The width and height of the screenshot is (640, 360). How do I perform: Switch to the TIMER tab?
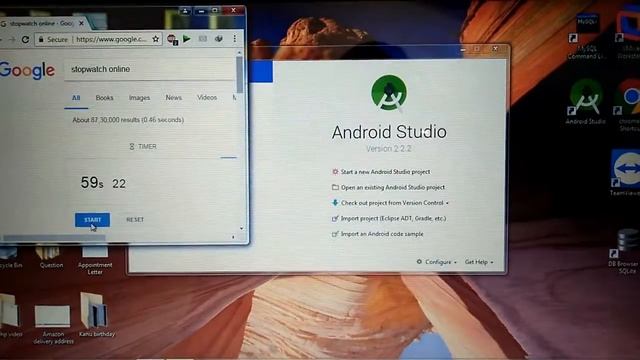click(143, 147)
